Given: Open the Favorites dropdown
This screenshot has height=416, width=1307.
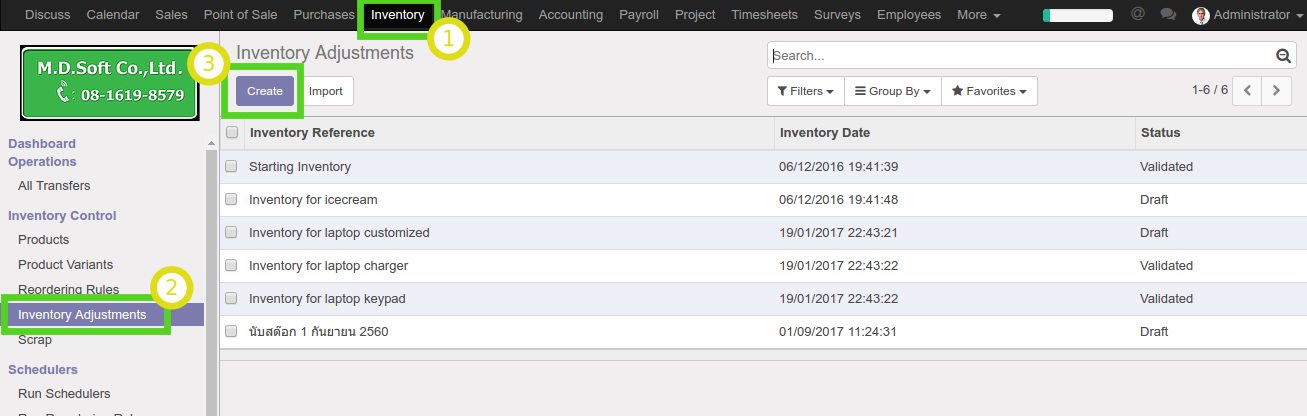Looking at the screenshot, I should point(989,91).
